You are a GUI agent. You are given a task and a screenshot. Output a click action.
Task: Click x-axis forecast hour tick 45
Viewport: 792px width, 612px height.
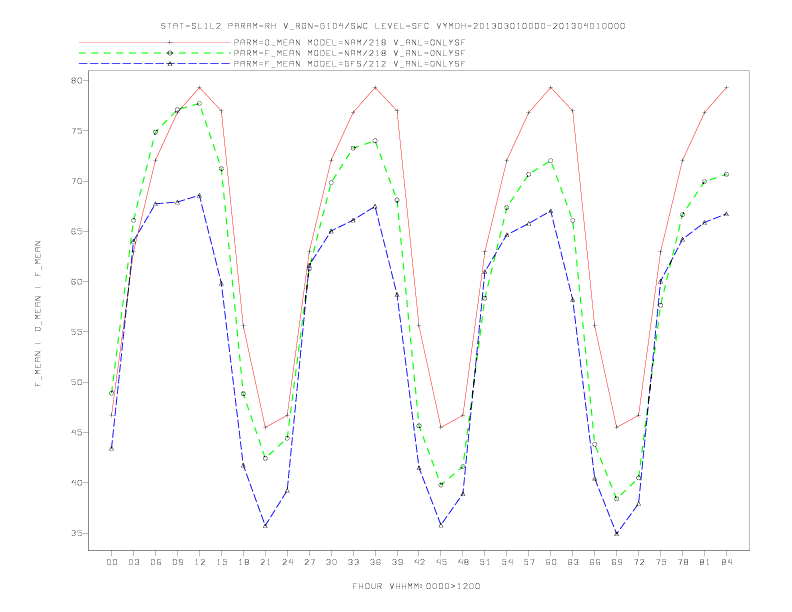(x=441, y=562)
